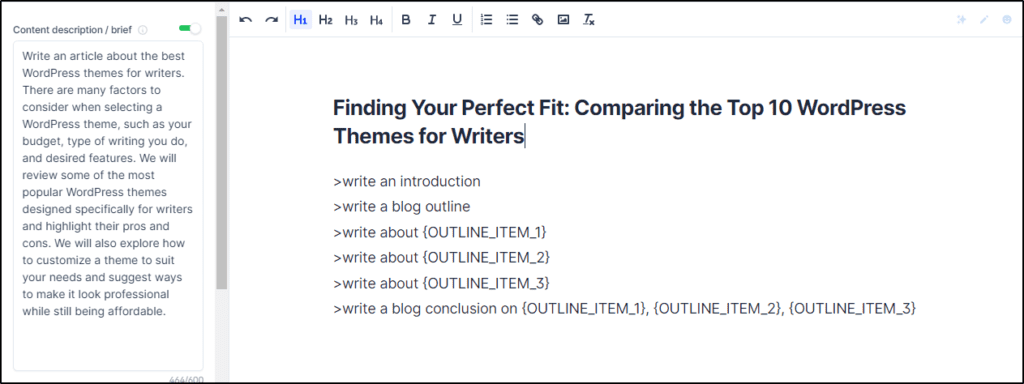This screenshot has width=1024, height=384.
Task: Insert a bulleted list
Action: coord(512,20)
